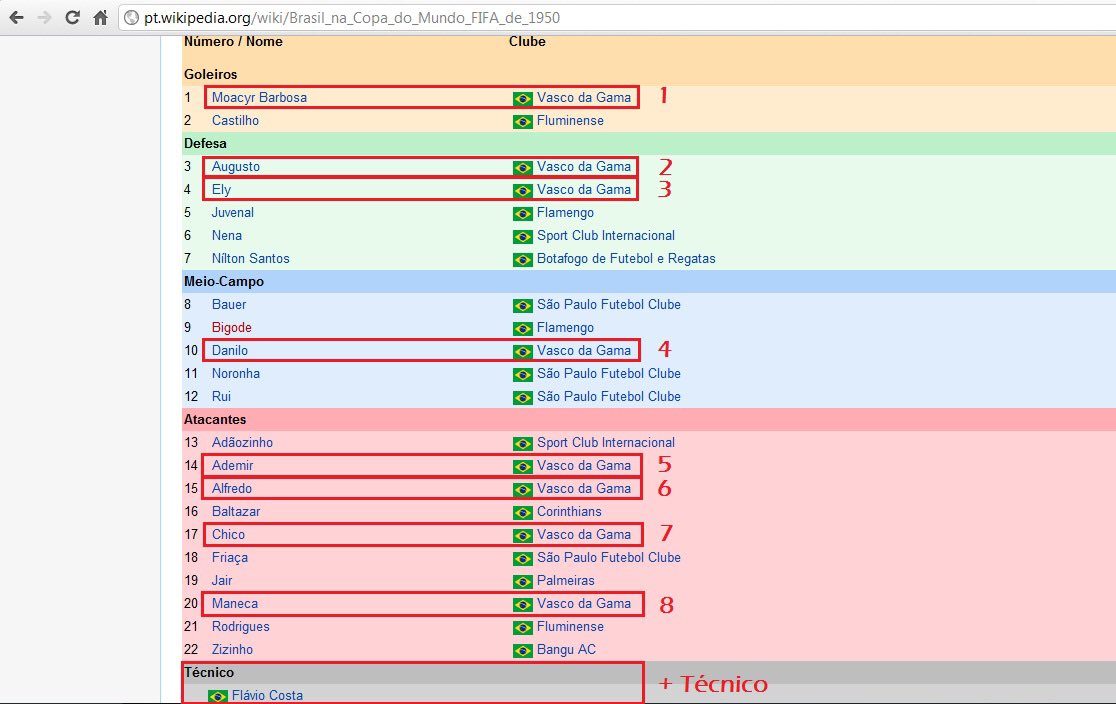
Task: Click the flag icon in Noronha's row
Action: coord(522,374)
